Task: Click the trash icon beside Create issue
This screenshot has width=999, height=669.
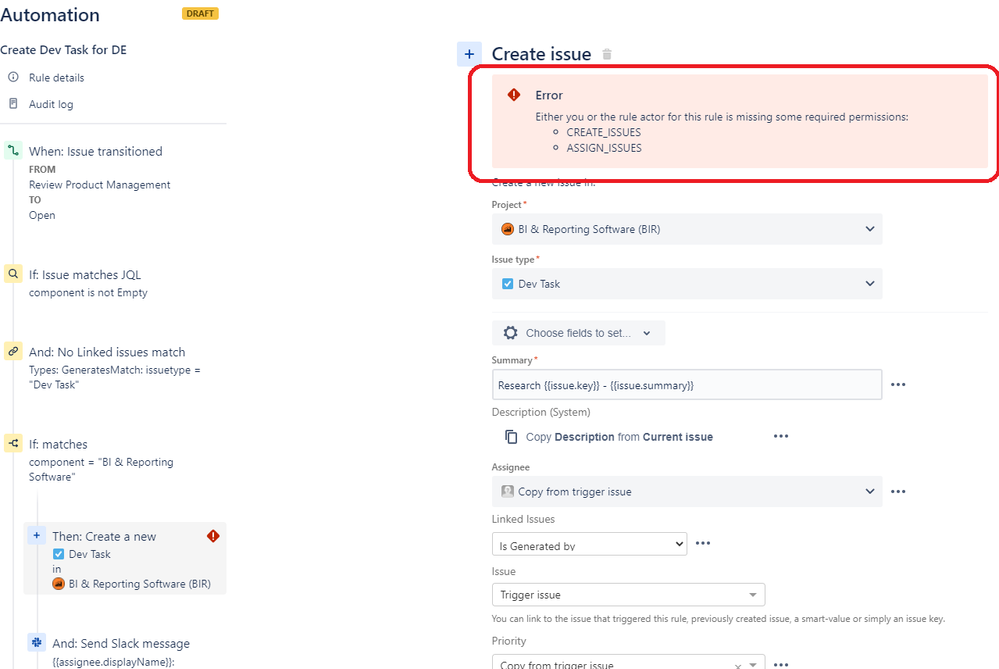Action: (607, 54)
